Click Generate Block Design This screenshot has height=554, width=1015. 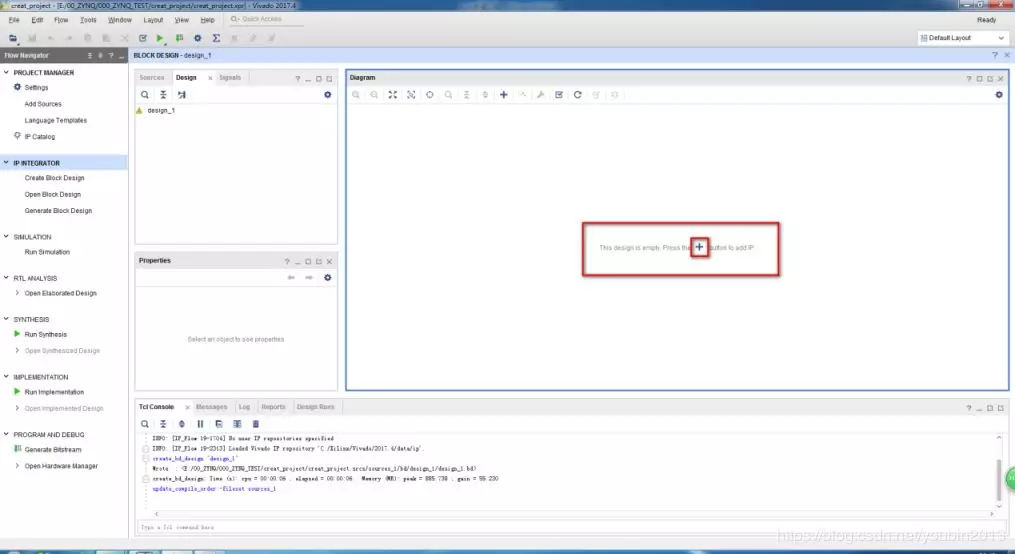click(58, 211)
